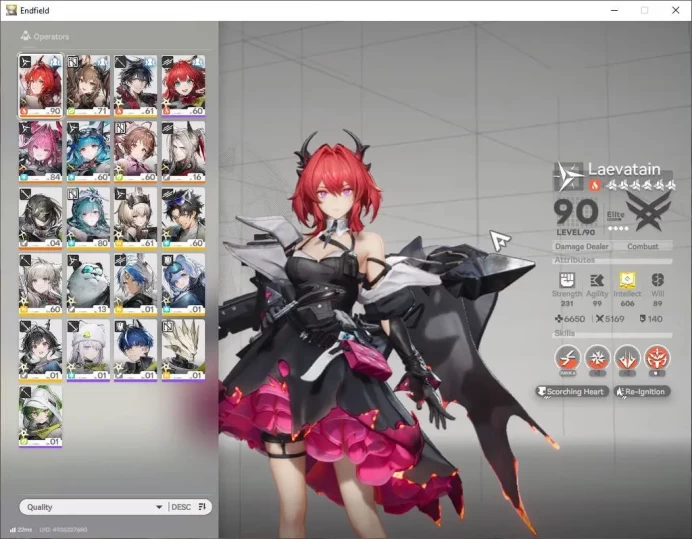Click the Intellect value 606
This screenshot has width=692, height=539.
coord(627,303)
